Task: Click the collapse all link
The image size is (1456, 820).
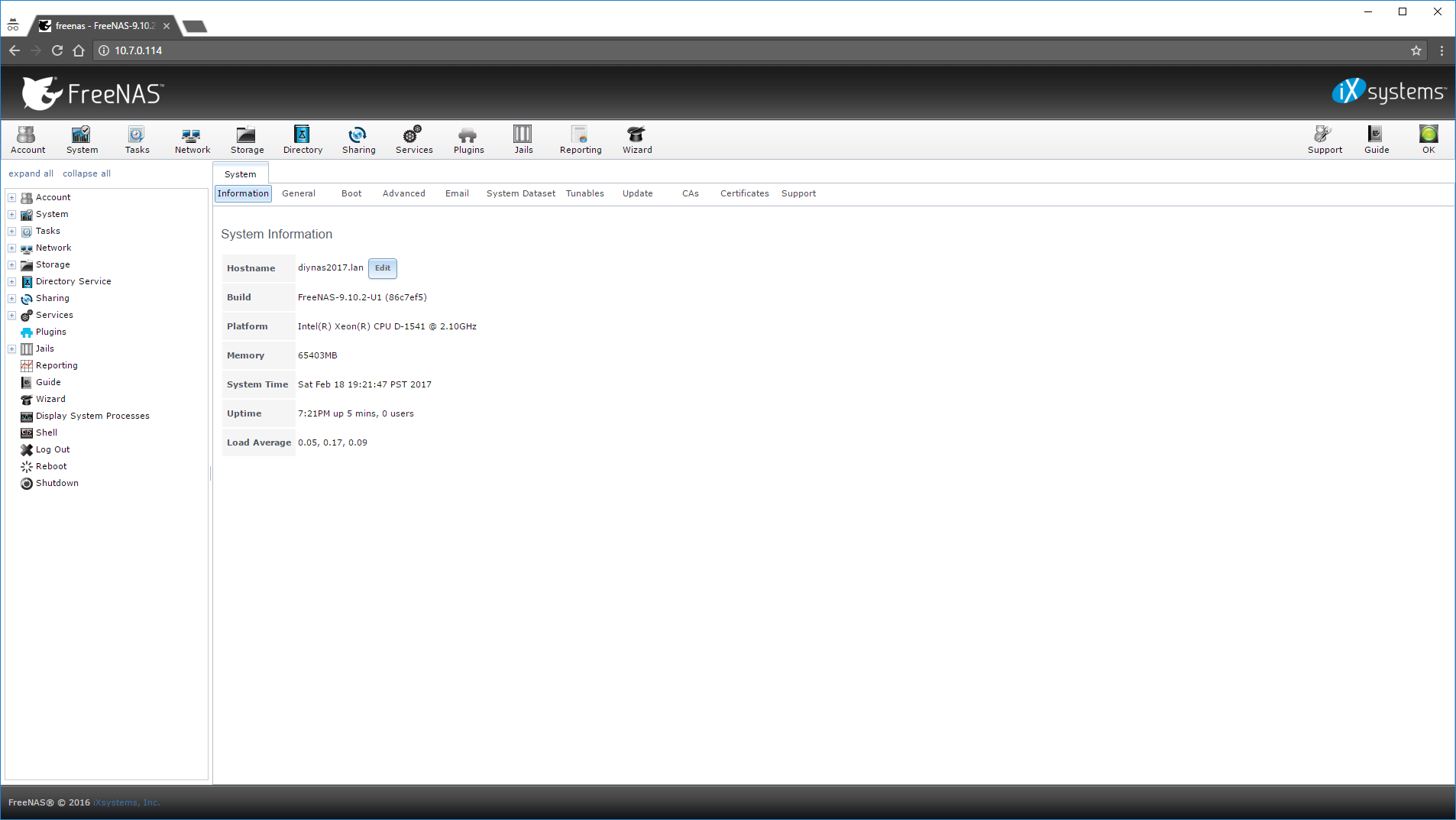Action: [x=86, y=173]
